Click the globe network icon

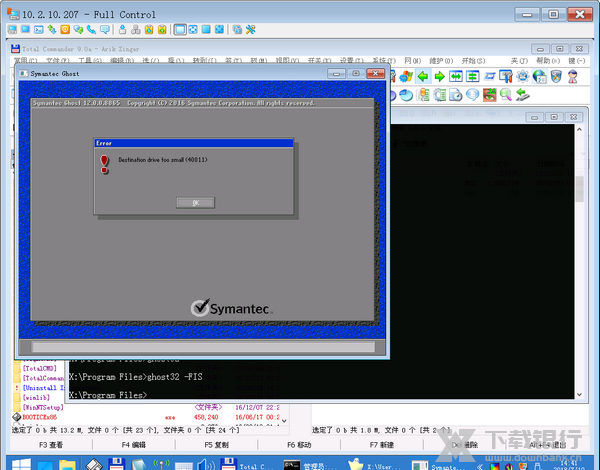(x=539, y=77)
